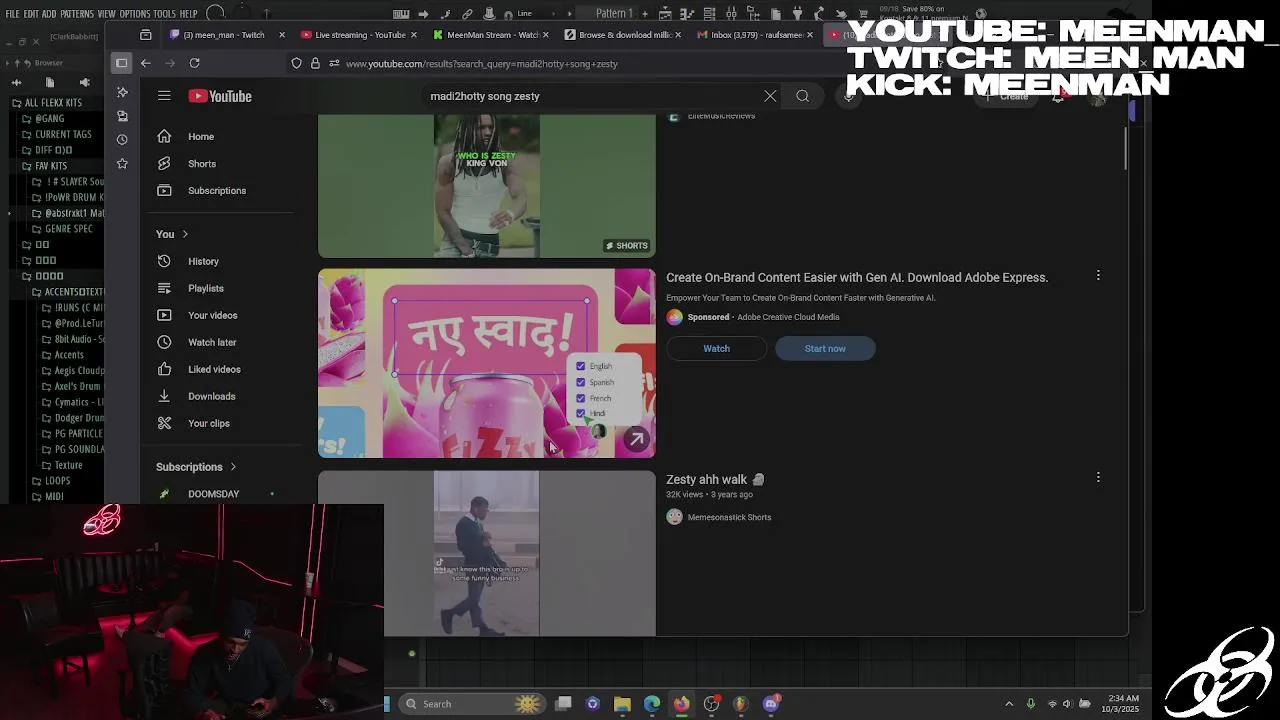Clear the YouTube search box with X
The width and height of the screenshot is (1280, 720).
pyautogui.click(x=770, y=96)
